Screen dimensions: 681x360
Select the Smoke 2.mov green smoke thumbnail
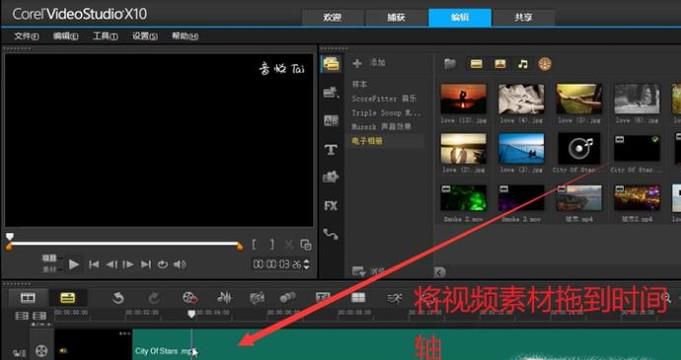click(463, 198)
